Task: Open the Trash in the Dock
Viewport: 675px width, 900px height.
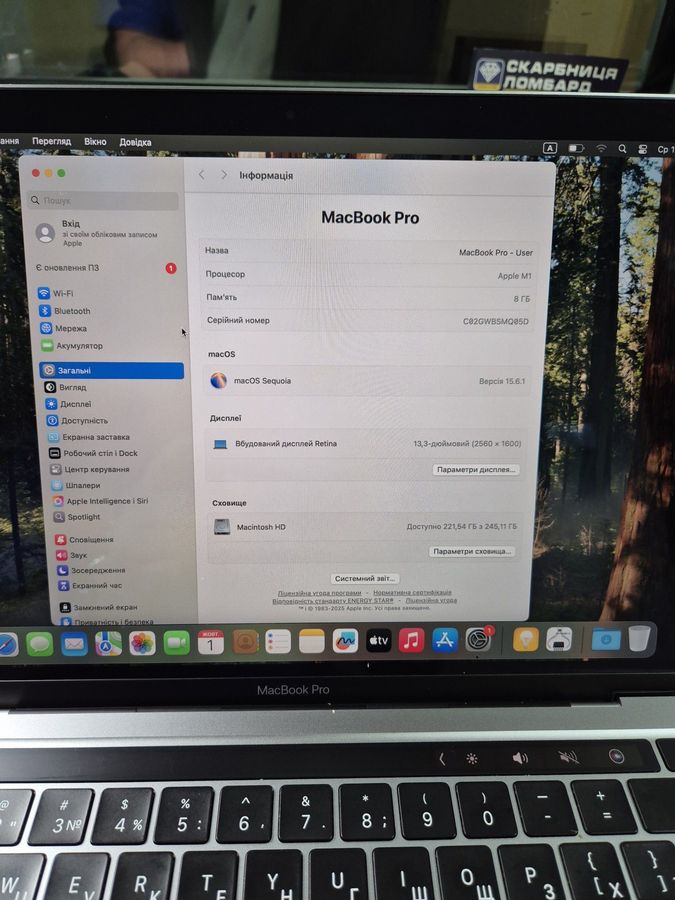Action: click(639, 638)
